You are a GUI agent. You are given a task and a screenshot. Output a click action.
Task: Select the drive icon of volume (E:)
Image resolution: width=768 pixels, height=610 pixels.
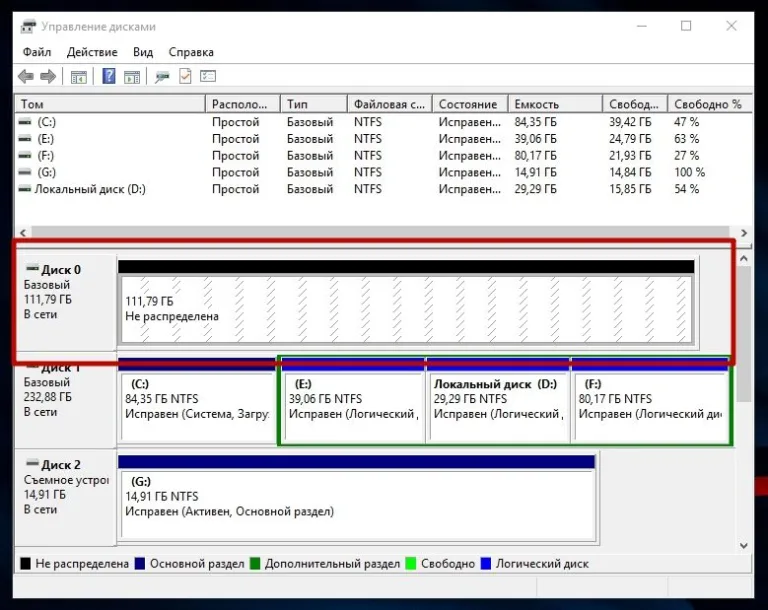(x=24, y=139)
